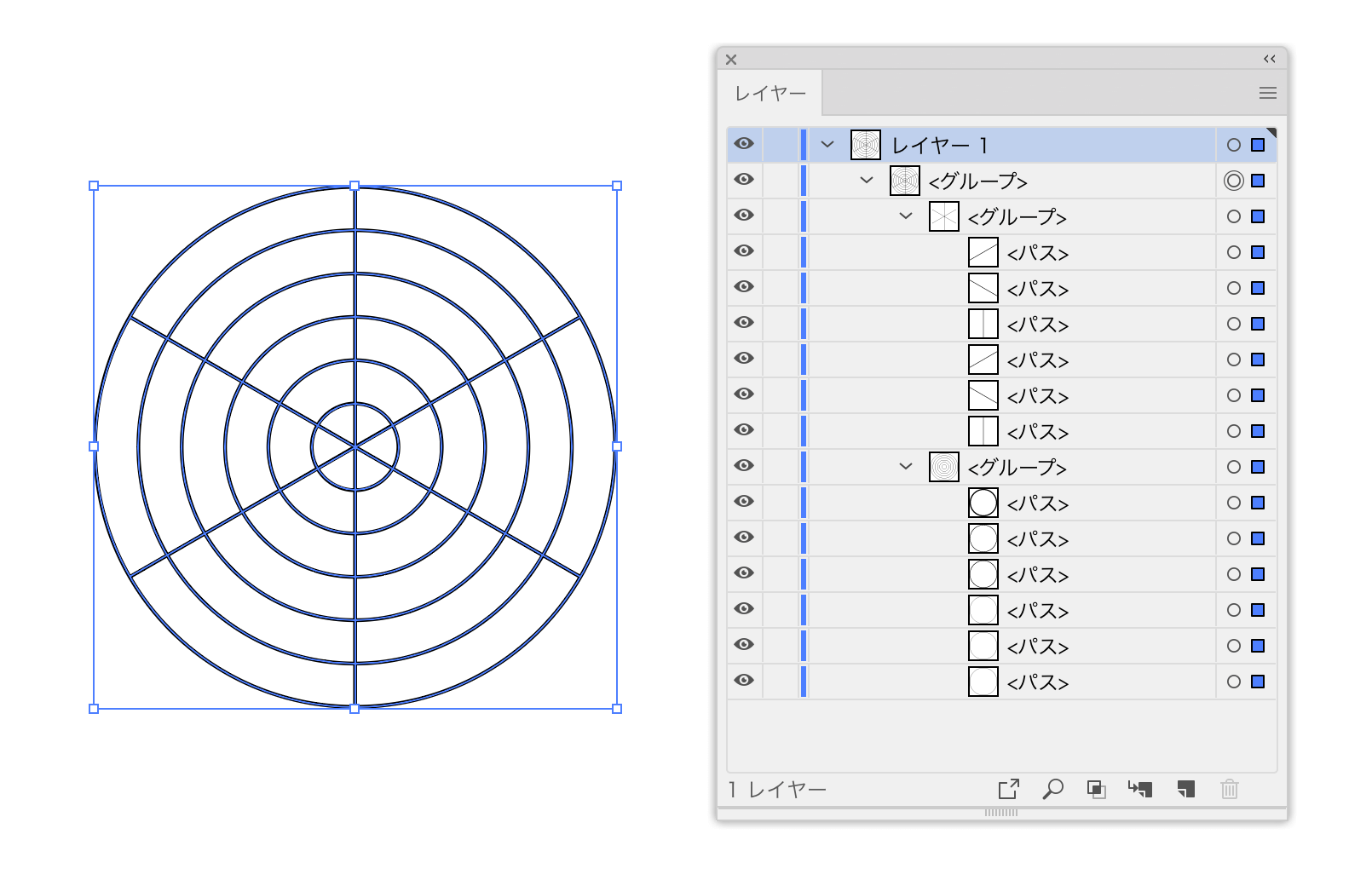The width and height of the screenshot is (1372, 886).
Task: Click the panel's bottom resize grip
Action: (x=1001, y=813)
